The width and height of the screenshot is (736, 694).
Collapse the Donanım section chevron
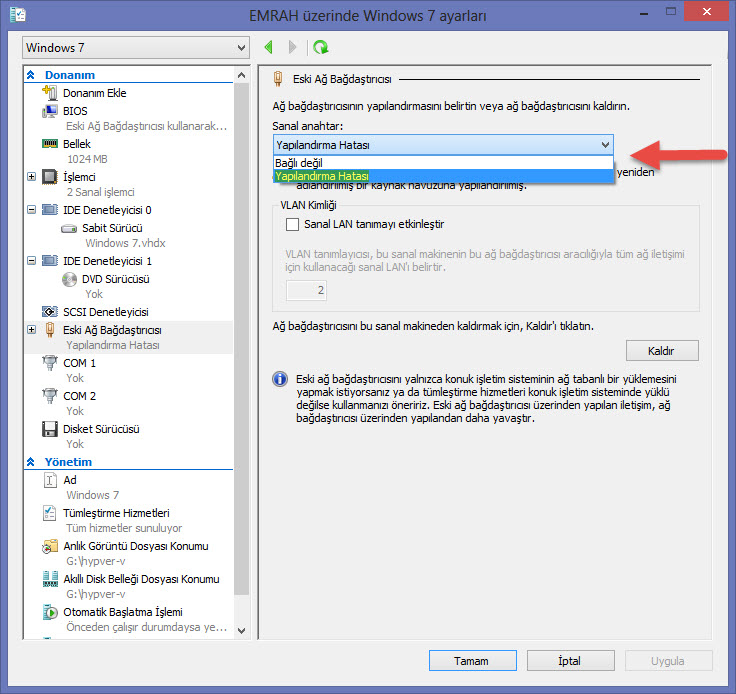[31, 75]
